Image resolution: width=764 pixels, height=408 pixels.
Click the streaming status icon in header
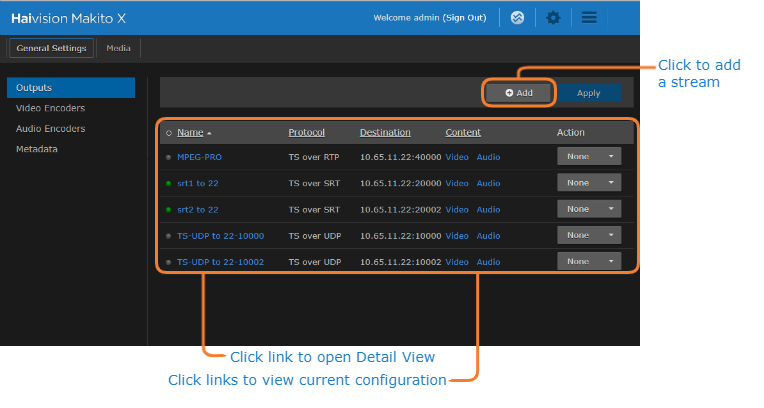pyautogui.click(x=517, y=18)
